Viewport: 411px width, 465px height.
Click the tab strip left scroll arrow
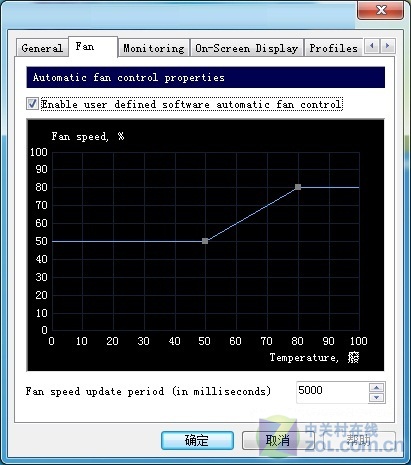372,46
